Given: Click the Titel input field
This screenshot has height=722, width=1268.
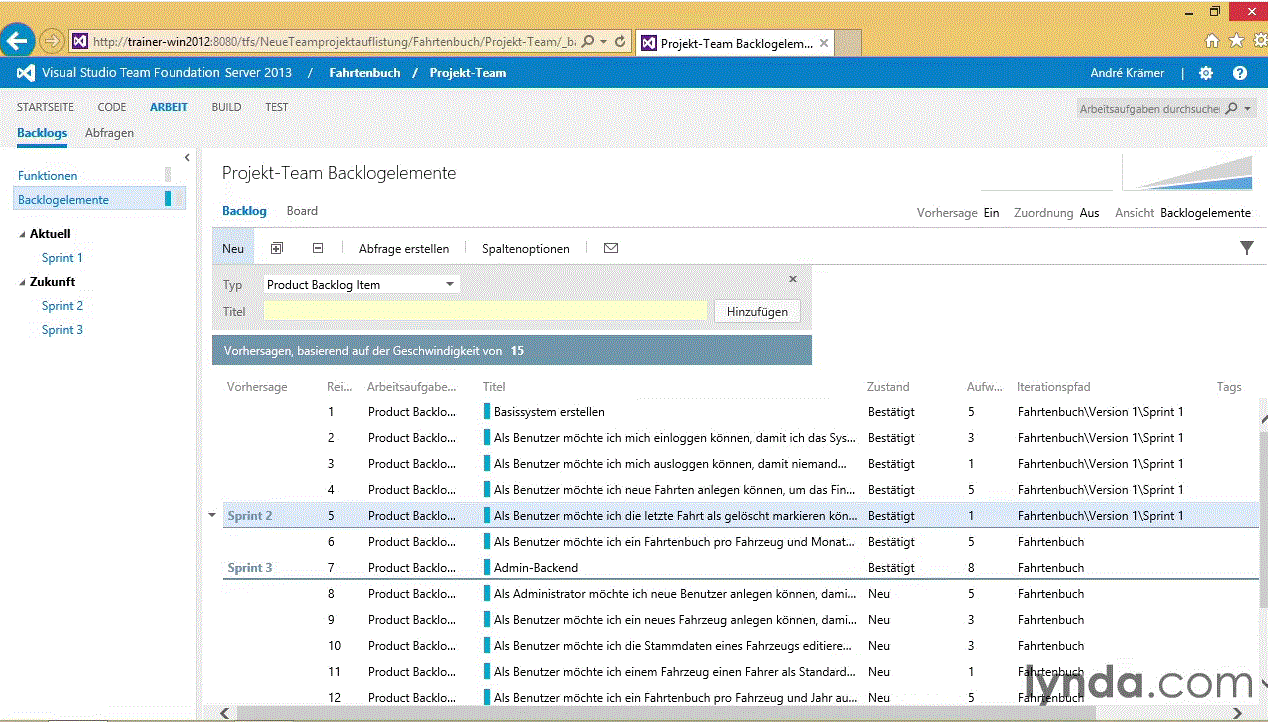Looking at the screenshot, I should pyautogui.click(x=485, y=311).
